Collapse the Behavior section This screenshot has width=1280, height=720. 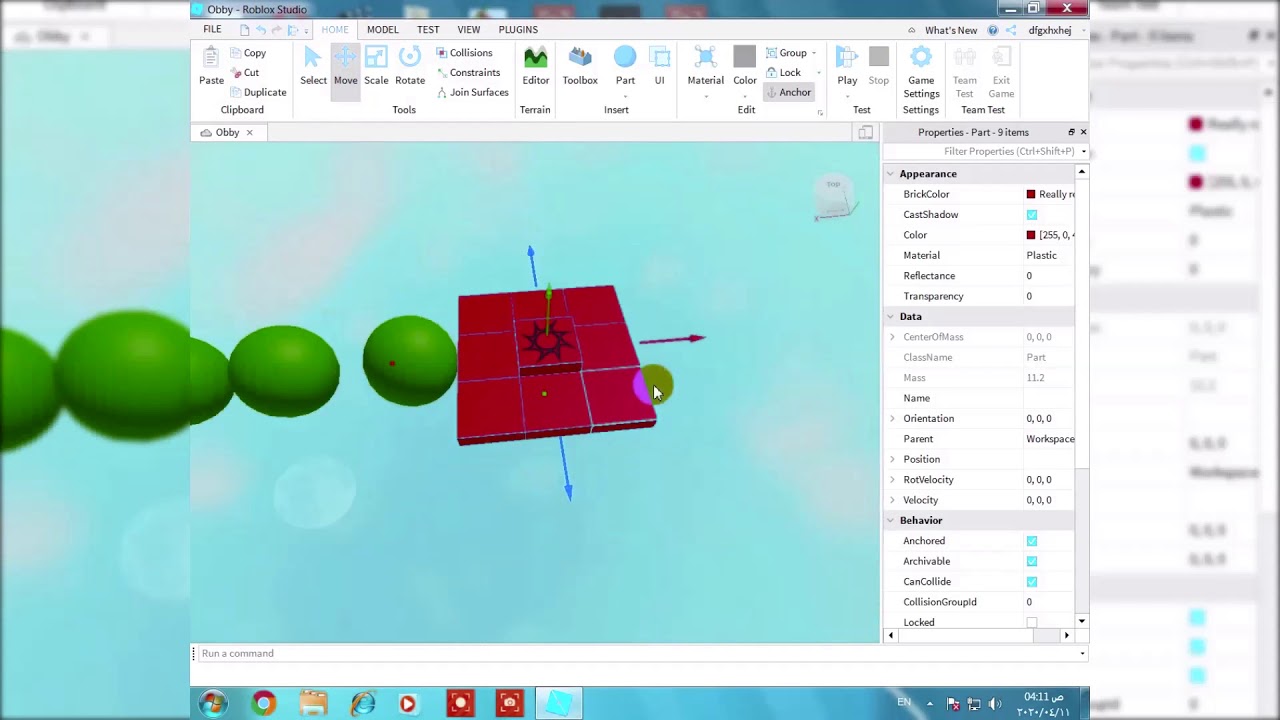tap(890, 520)
